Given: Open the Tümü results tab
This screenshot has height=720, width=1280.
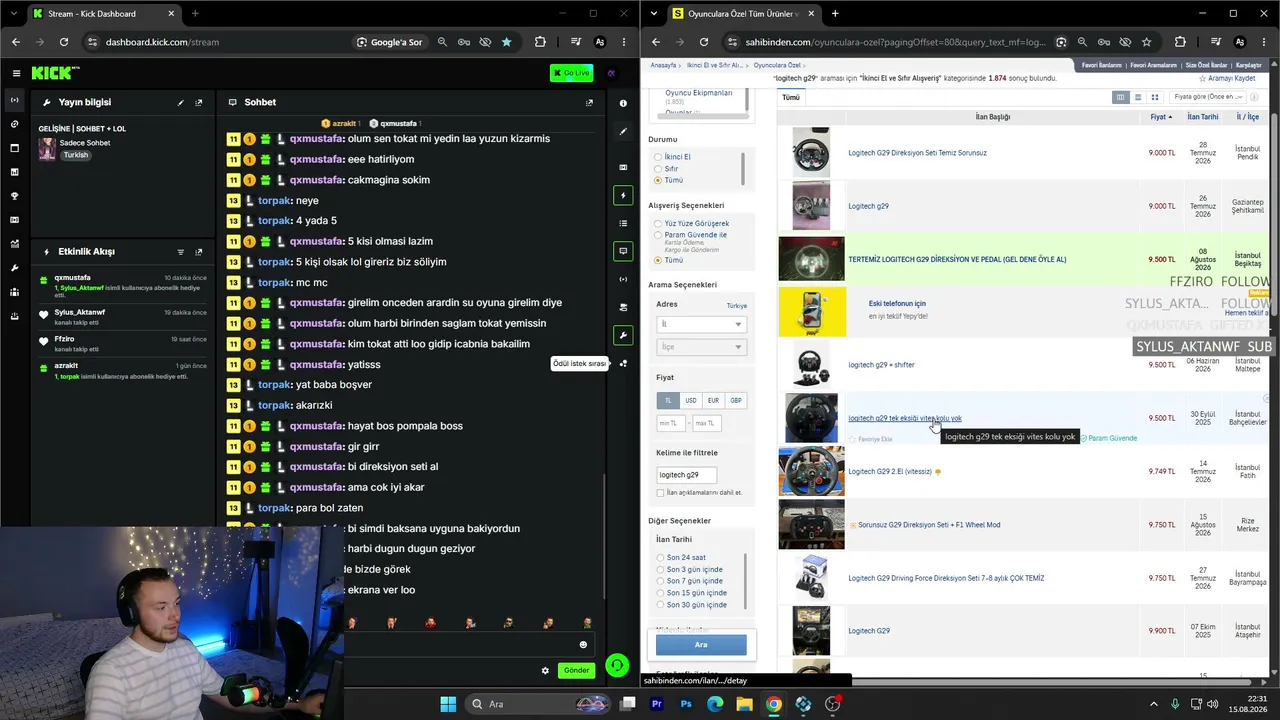Looking at the screenshot, I should (x=791, y=97).
